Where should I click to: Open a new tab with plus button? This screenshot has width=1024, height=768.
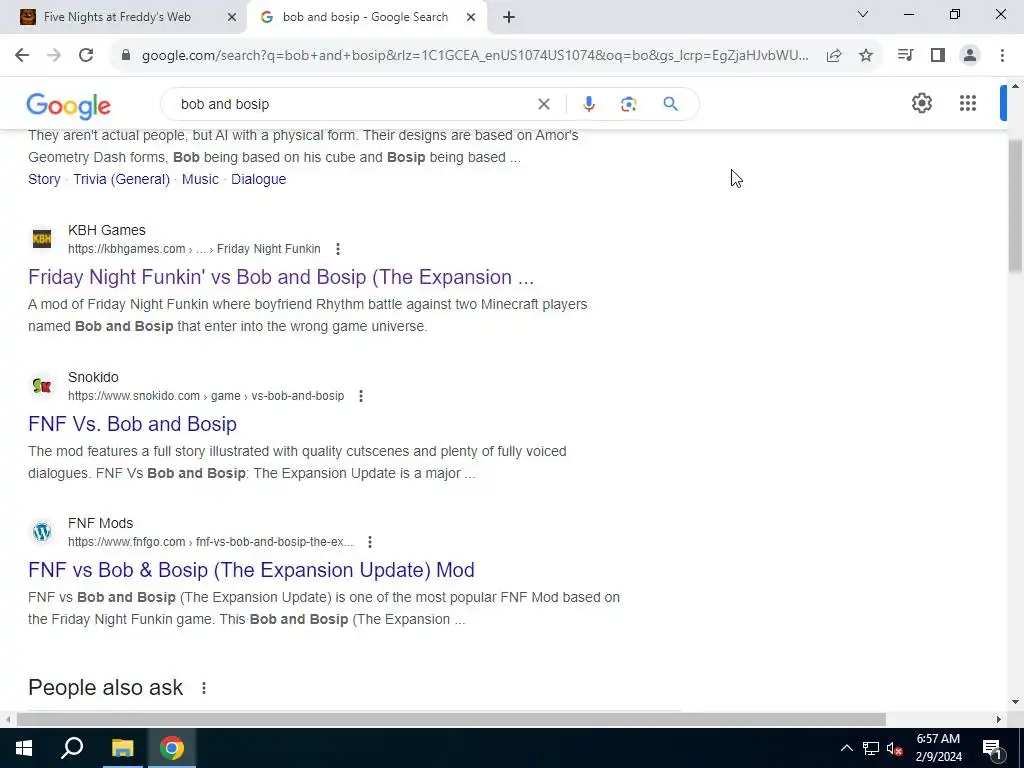509,18
